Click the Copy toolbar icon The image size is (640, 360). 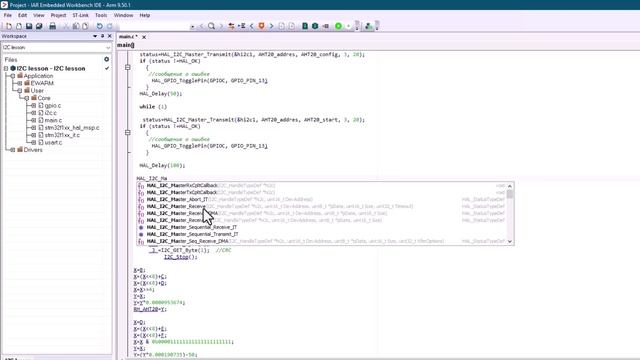76,26
